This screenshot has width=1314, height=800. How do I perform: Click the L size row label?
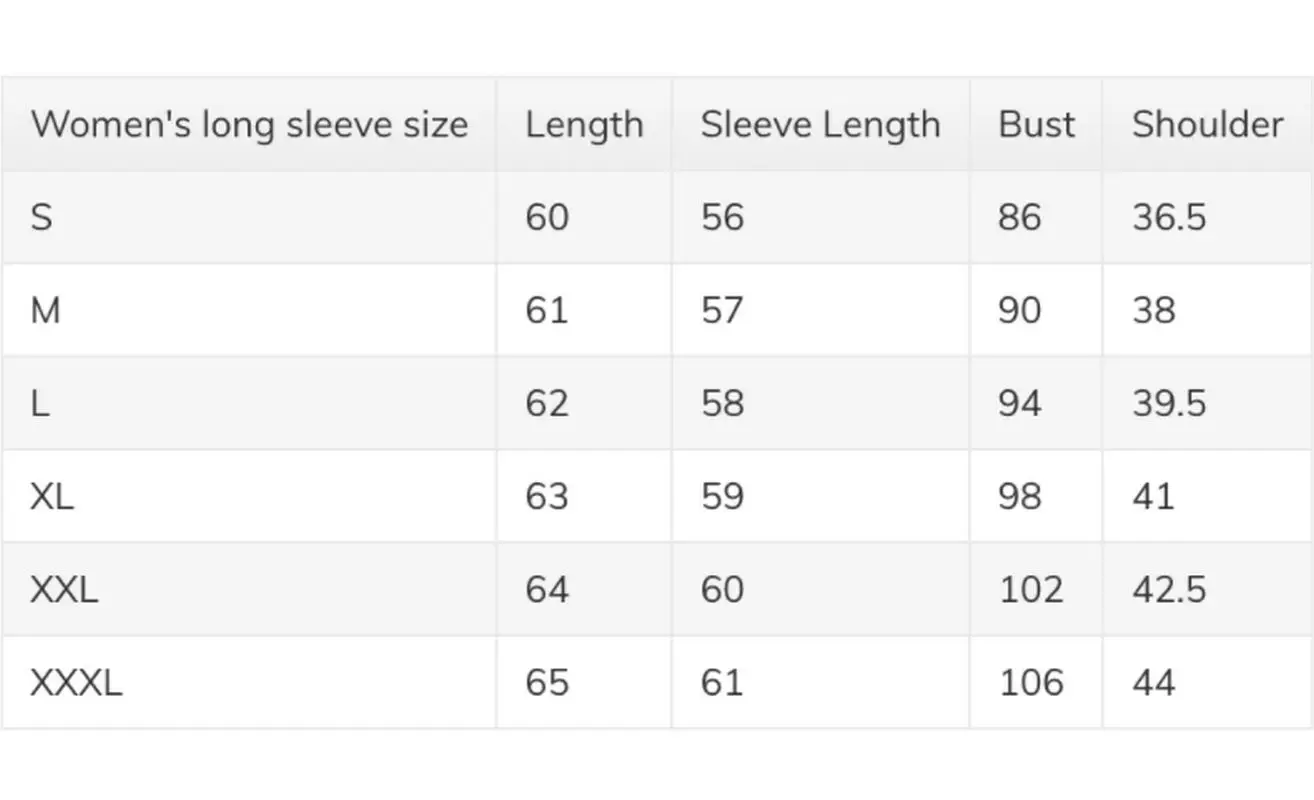[x=40, y=403]
